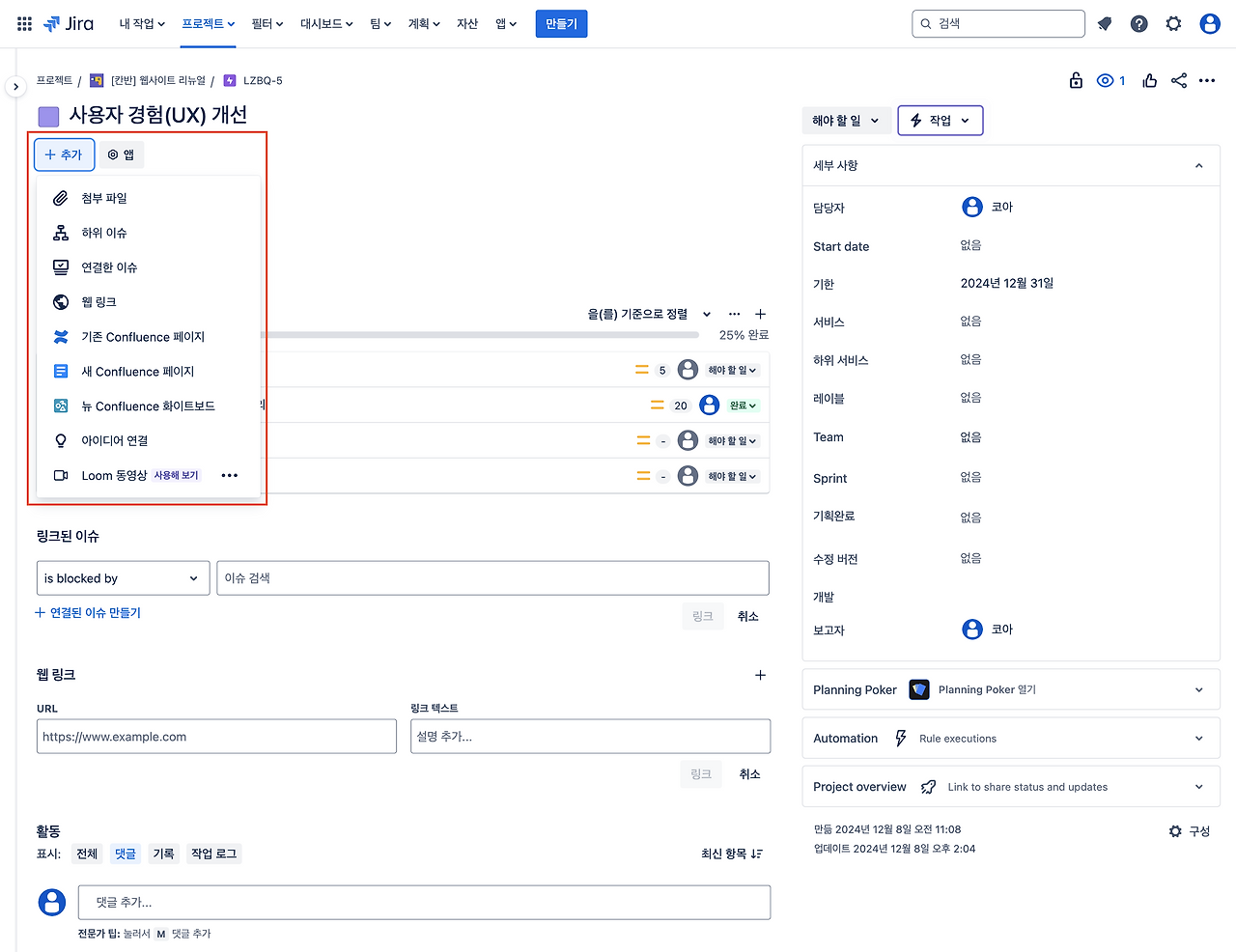Click the 만들기 button
This screenshot has width=1236, height=952.
[561, 23]
